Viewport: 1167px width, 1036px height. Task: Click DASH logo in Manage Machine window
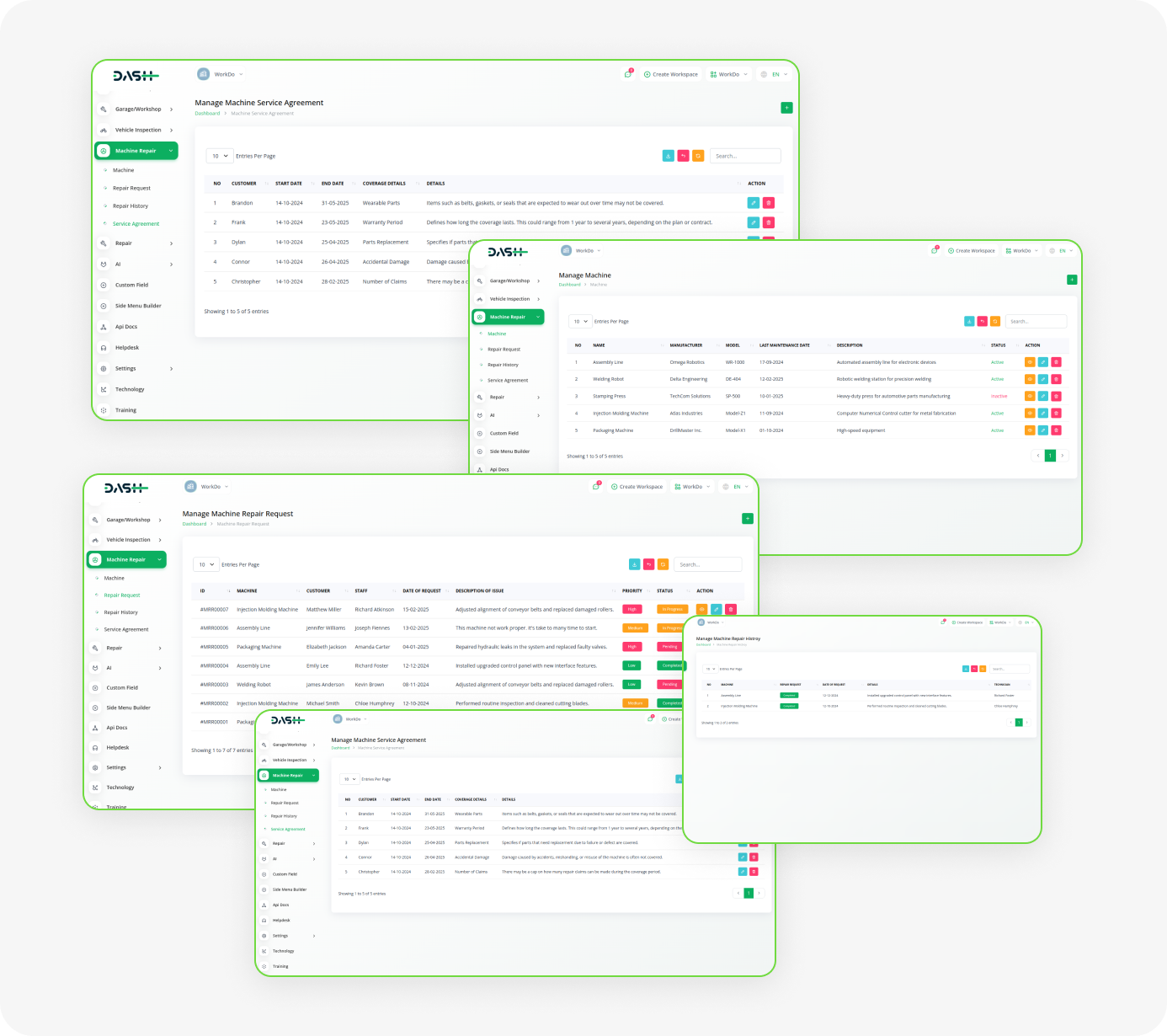coord(508,252)
